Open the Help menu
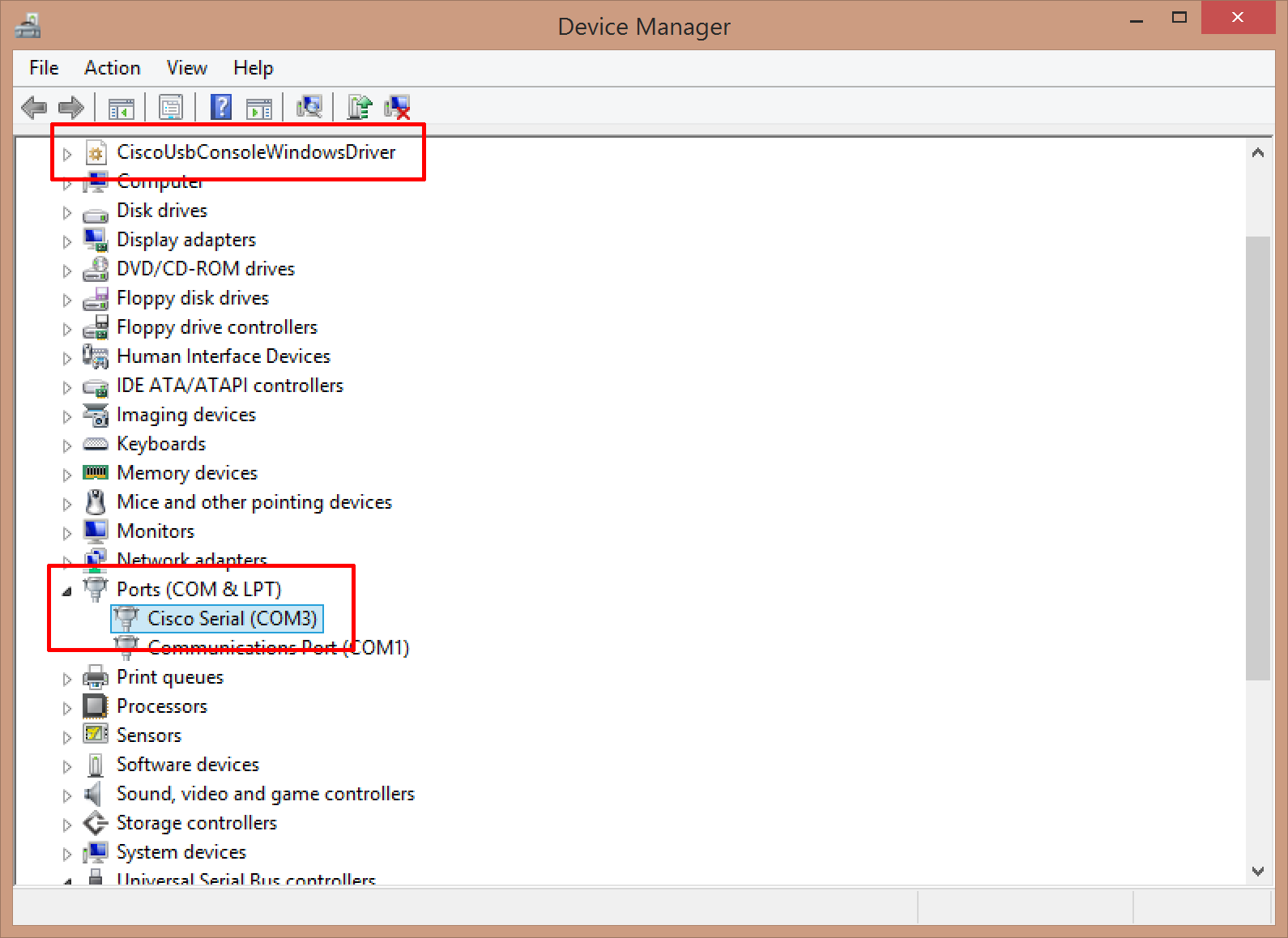Image resolution: width=1288 pixels, height=938 pixels. (254, 68)
